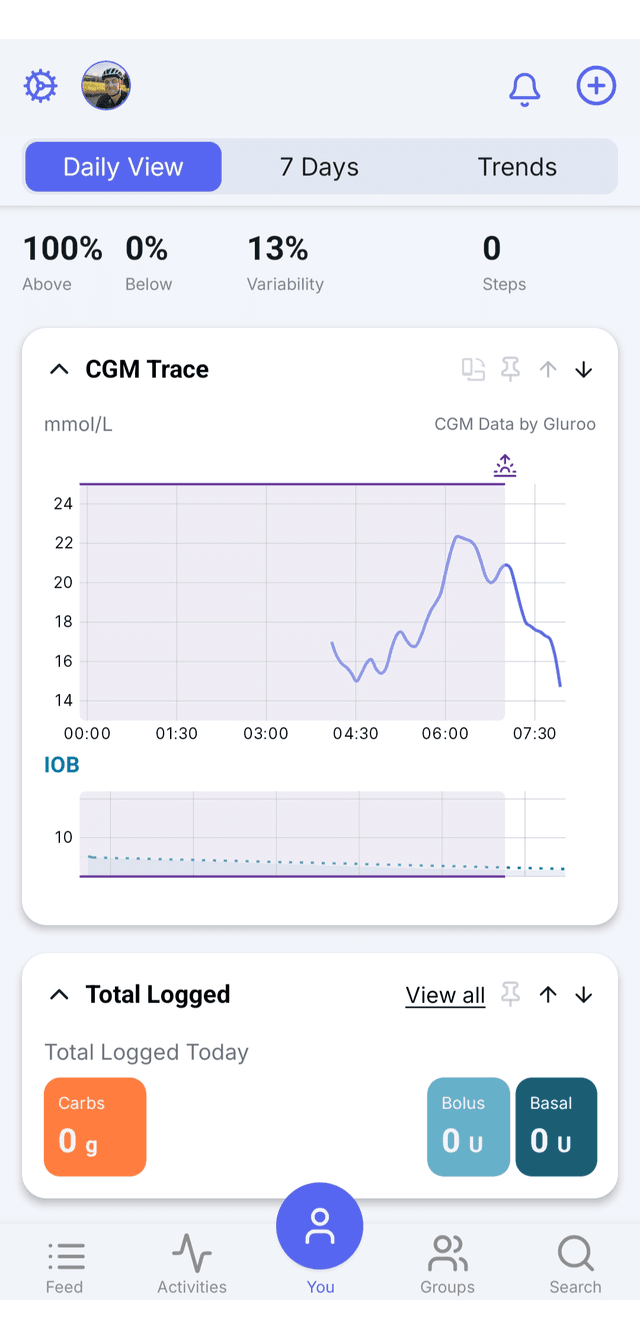This screenshot has width=640, height=1339.
Task: Move CGM Trace card down with arrow
Action: [x=584, y=369]
